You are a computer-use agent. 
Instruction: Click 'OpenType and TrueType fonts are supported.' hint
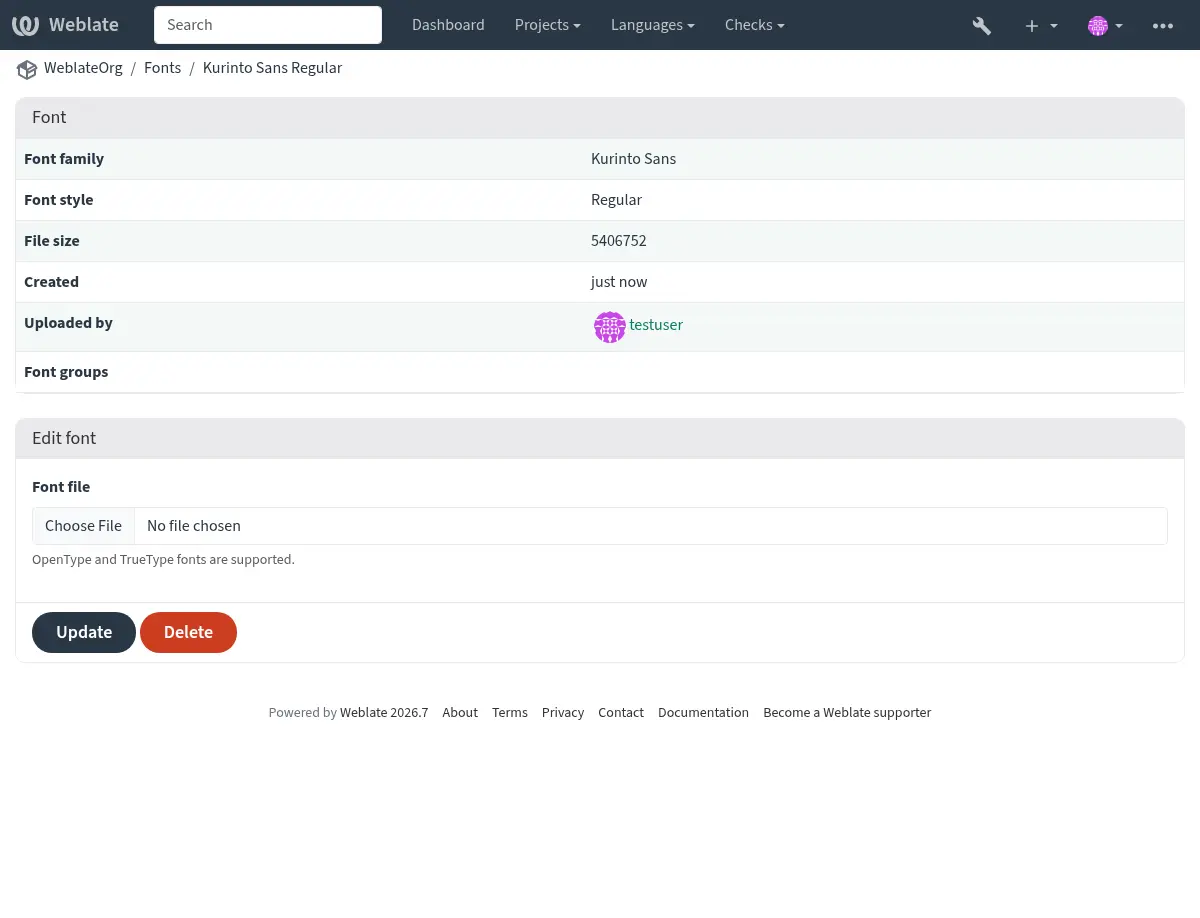pos(163,560)
